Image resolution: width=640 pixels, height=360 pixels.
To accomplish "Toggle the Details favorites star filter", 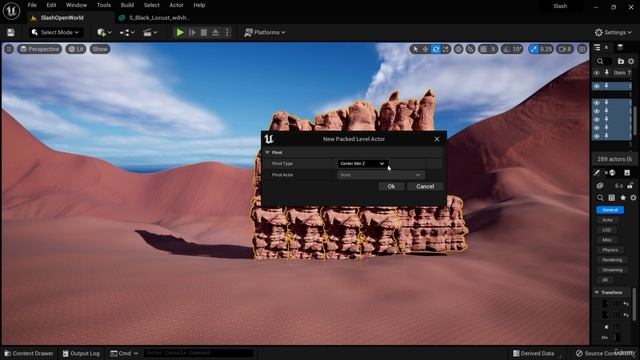I will (623, 198).
